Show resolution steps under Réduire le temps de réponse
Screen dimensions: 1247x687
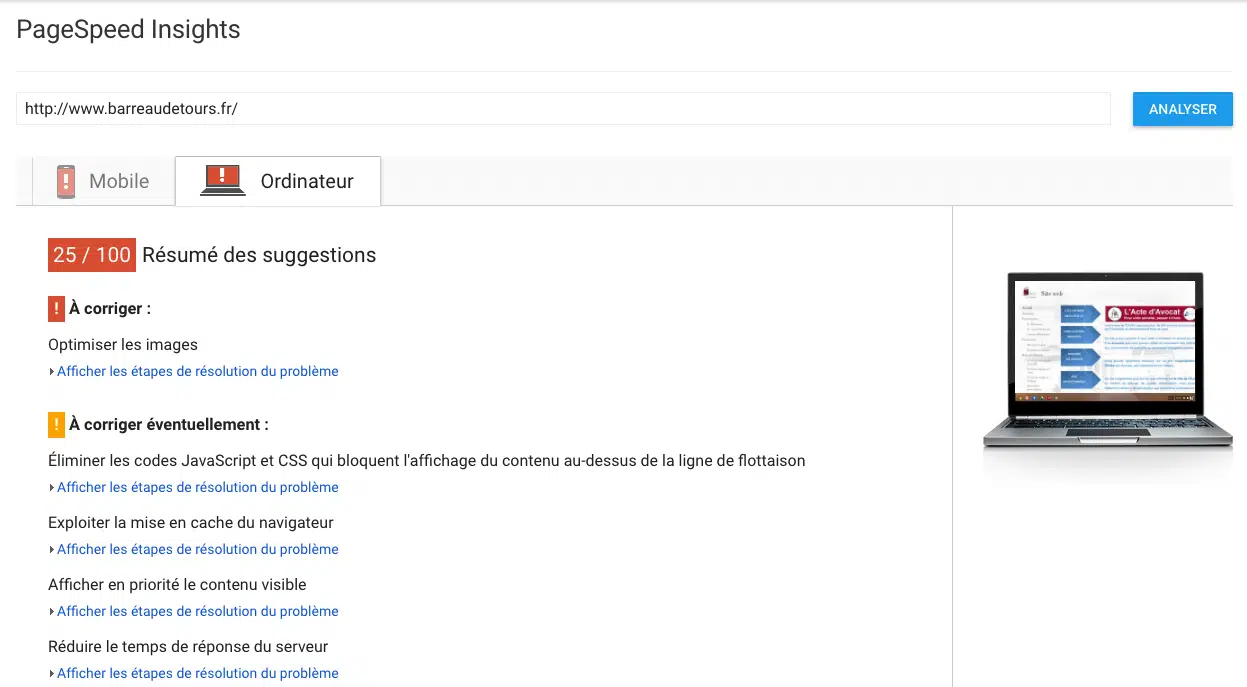(x=197, y=673)
